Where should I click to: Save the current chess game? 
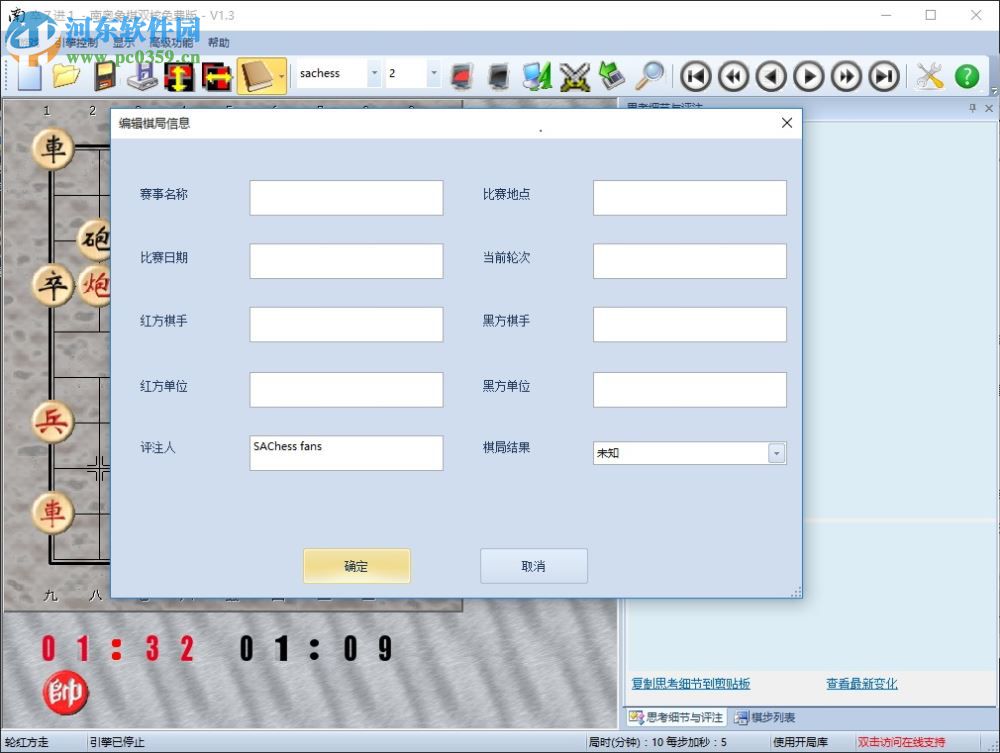[x=105, y=76]
